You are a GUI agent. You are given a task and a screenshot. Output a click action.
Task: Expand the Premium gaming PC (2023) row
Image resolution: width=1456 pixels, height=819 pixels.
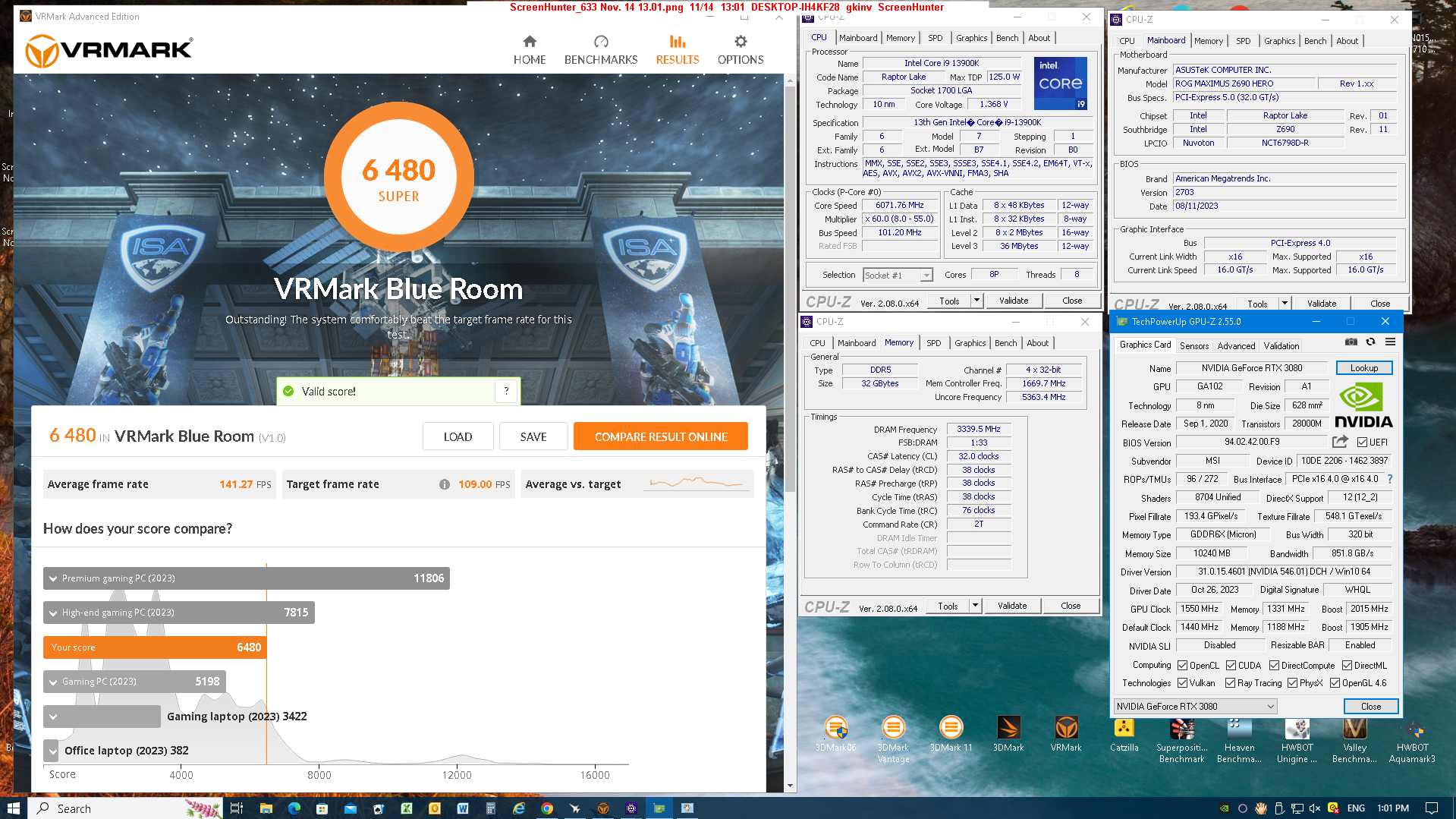coord(247,578)
